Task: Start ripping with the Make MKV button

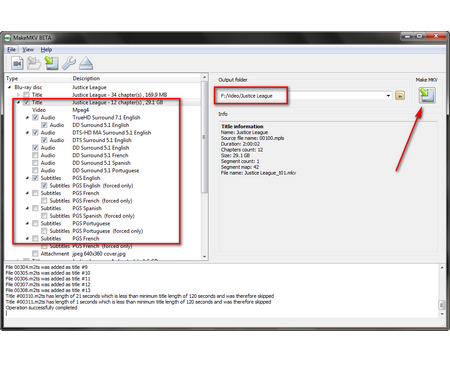Action: tap(427, 95)
